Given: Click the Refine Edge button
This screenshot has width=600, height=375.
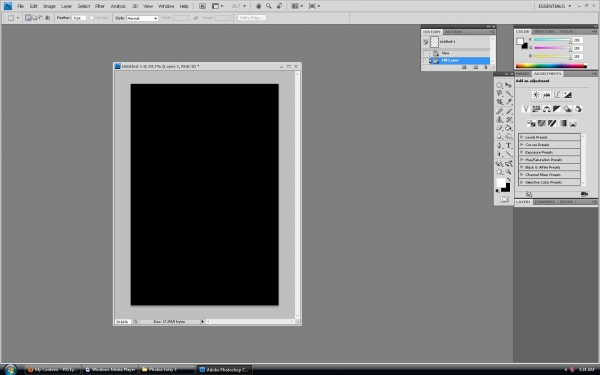Looking at the screenshot, I should (252, 18).
